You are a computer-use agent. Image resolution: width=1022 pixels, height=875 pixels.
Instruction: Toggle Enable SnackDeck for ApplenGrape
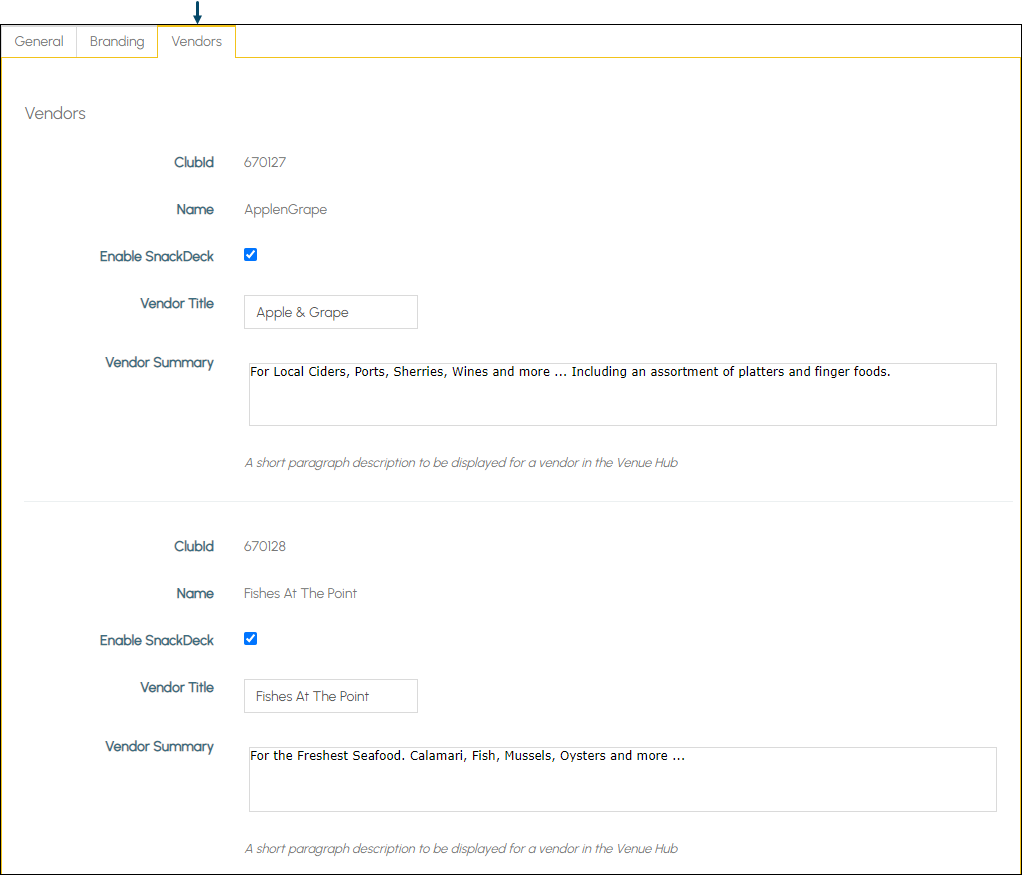pyautogui.click(x=250, y=255)
